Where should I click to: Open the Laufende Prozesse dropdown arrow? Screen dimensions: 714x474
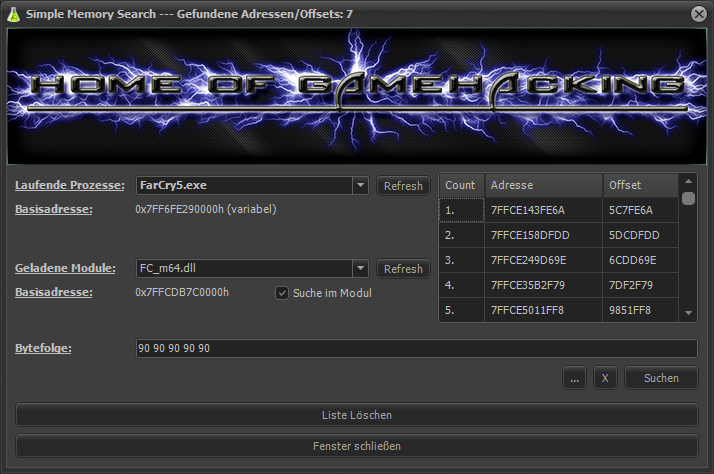pos(360,185)
